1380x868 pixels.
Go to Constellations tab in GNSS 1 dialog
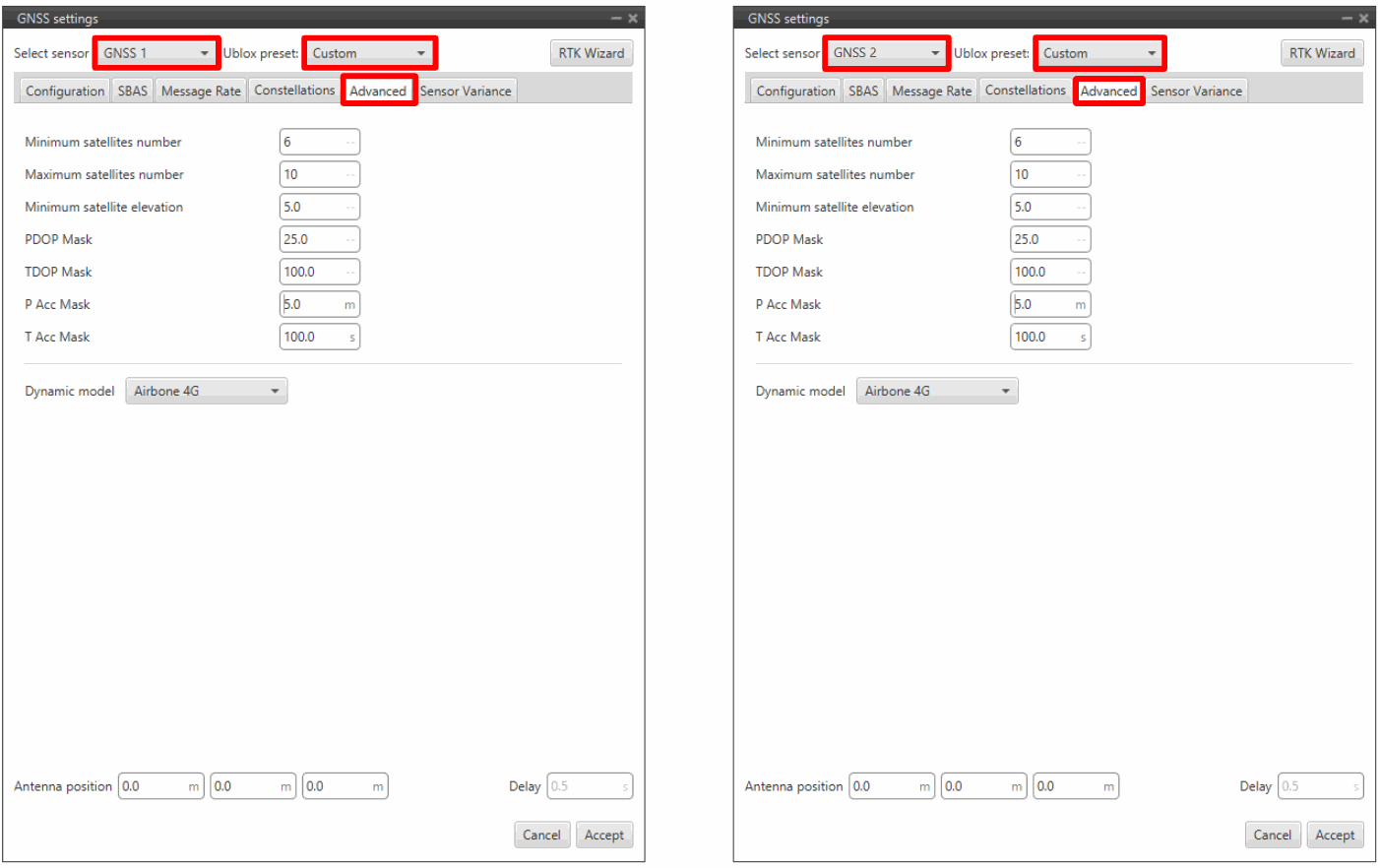click(294, 91)
